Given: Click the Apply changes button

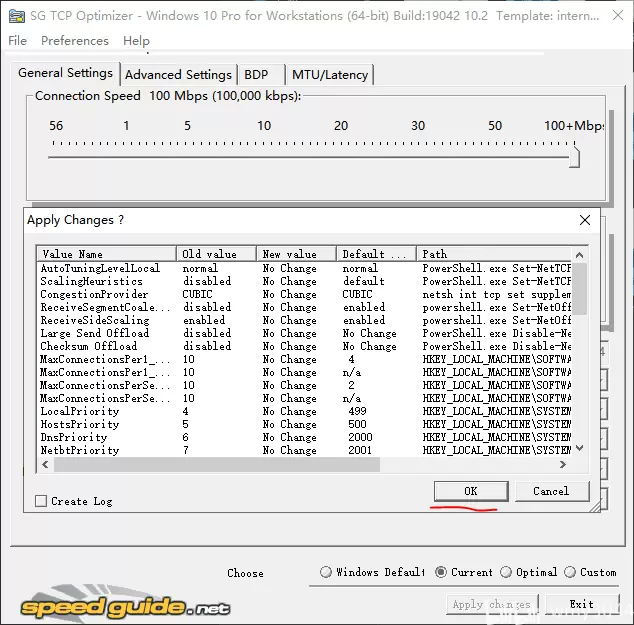Looking at the screenshot, I should (x=492, y=604).
